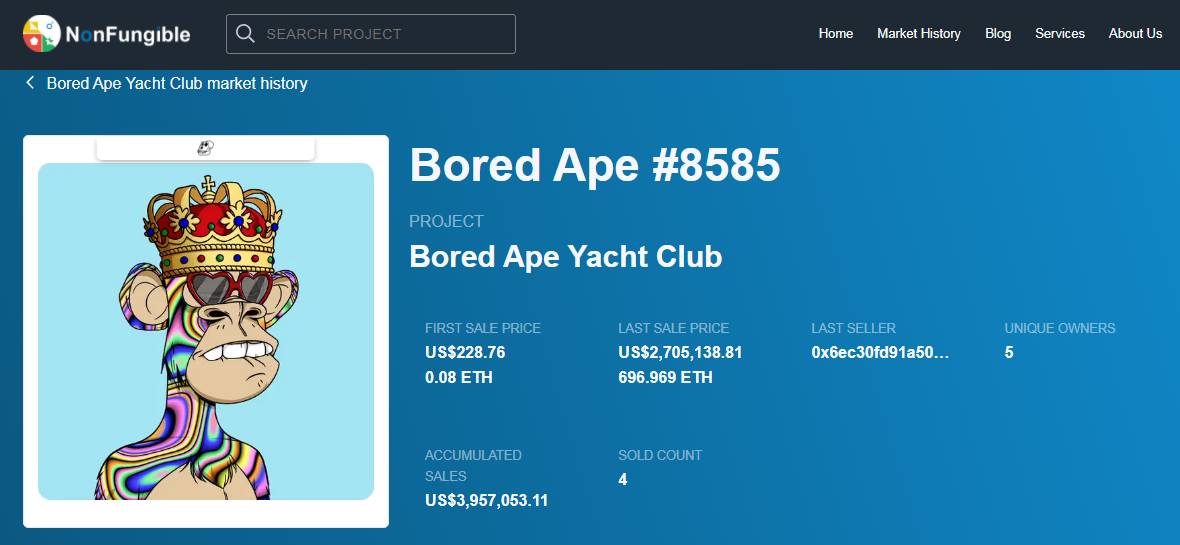Viewport: 1180px width, 545px height.
Task: Return to Bored Ape Yacht Club market history
Action: (x=177, y=83)
